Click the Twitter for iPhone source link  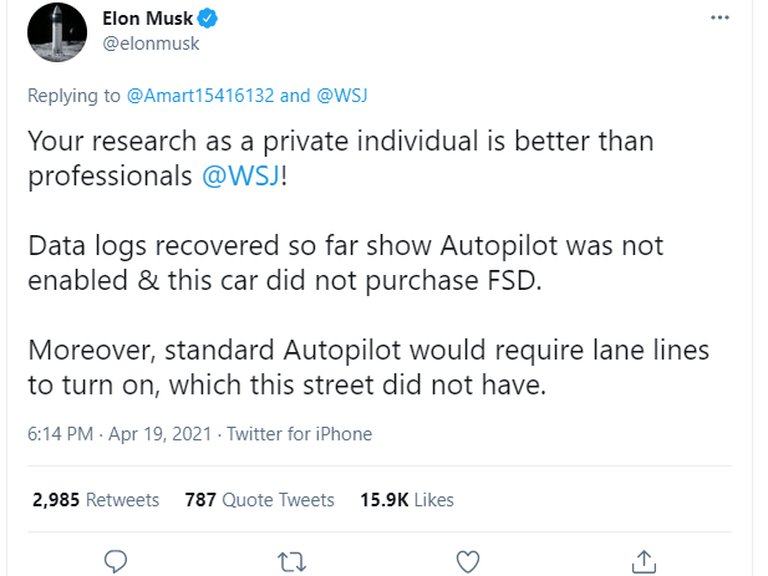[x=299, y=434]
